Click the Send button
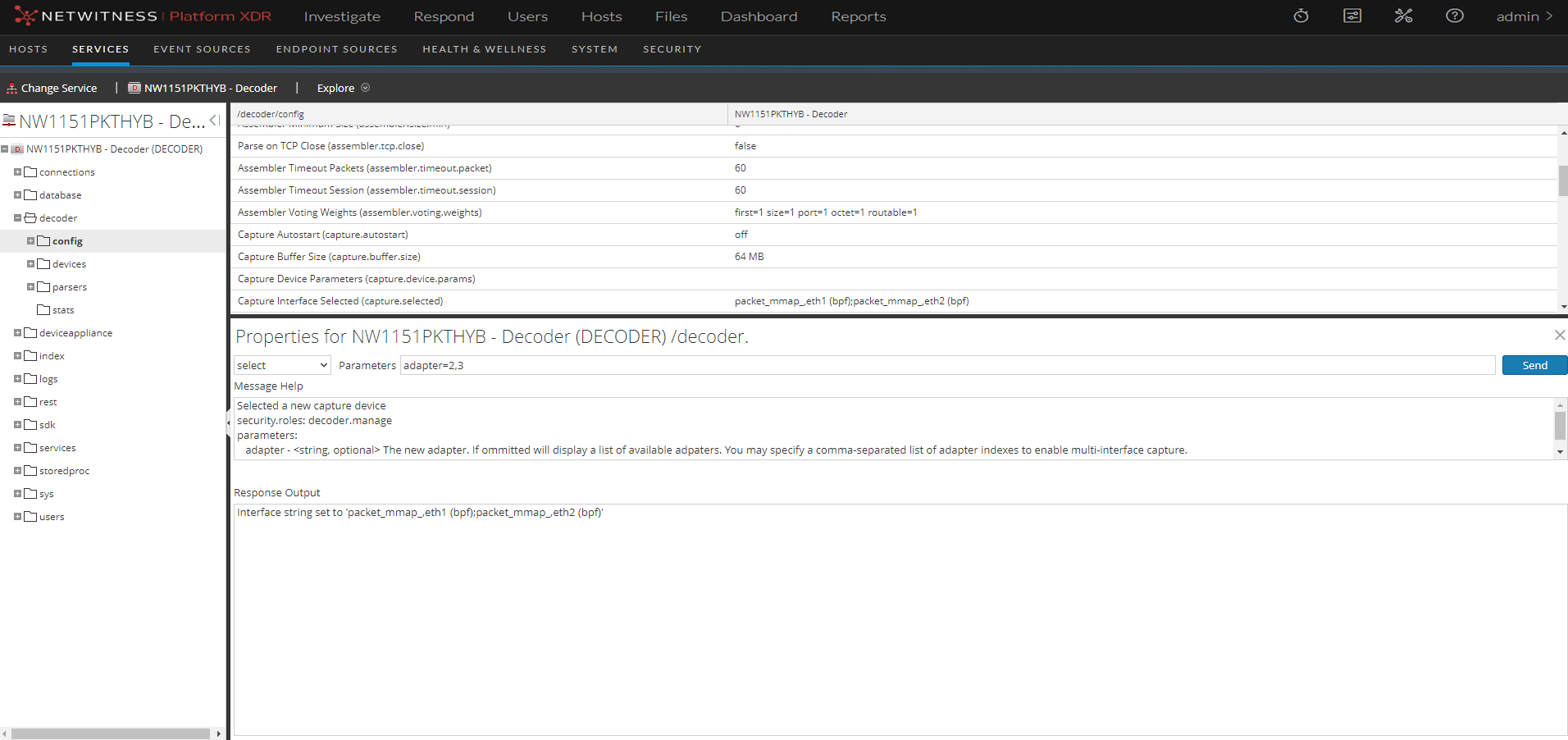The width and height of the screenshot is (1568, 740). (1534, 364)
